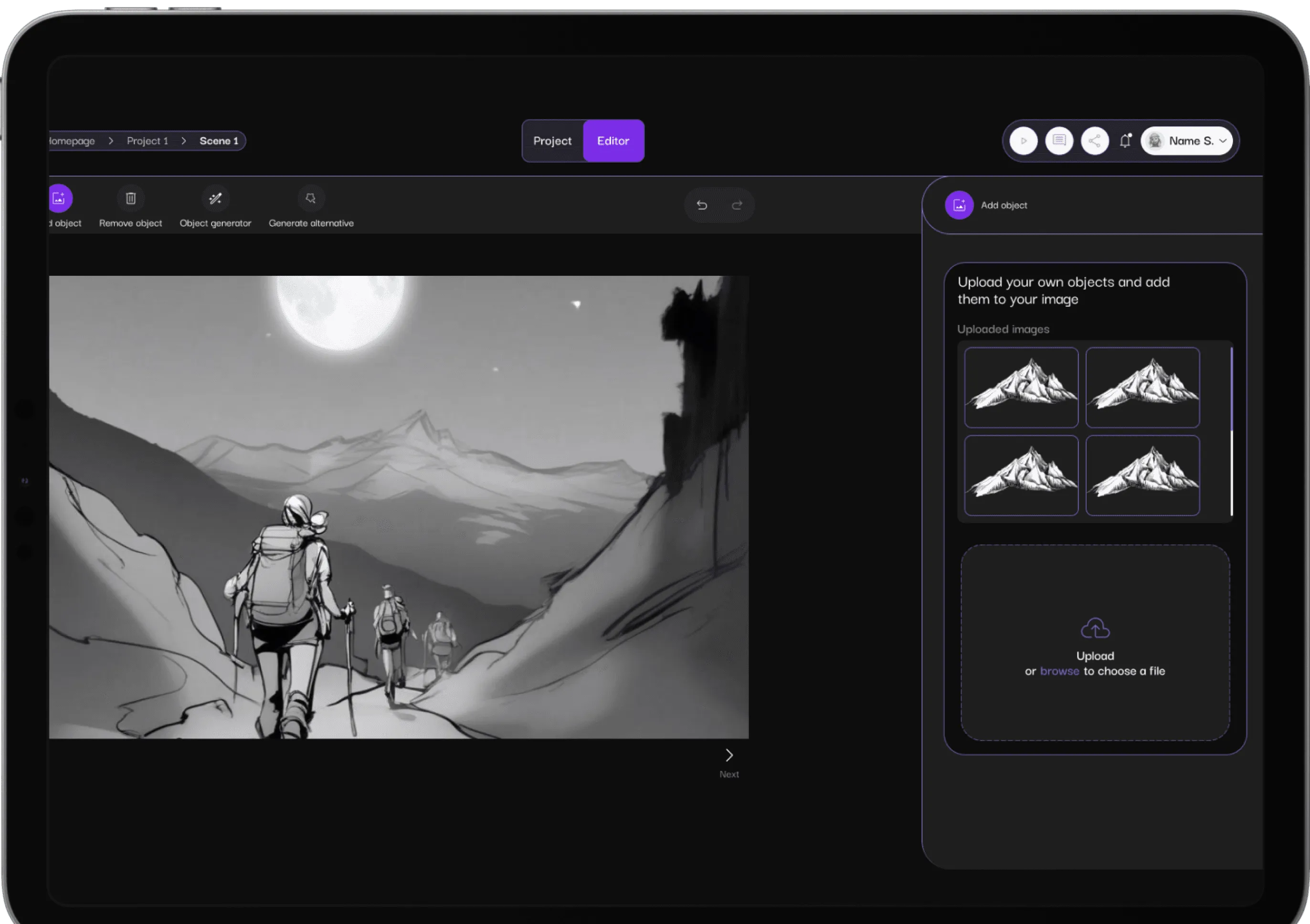Go to Project 1 in breadcrumb
1310x924 pixels.
(x=147, y=141)
